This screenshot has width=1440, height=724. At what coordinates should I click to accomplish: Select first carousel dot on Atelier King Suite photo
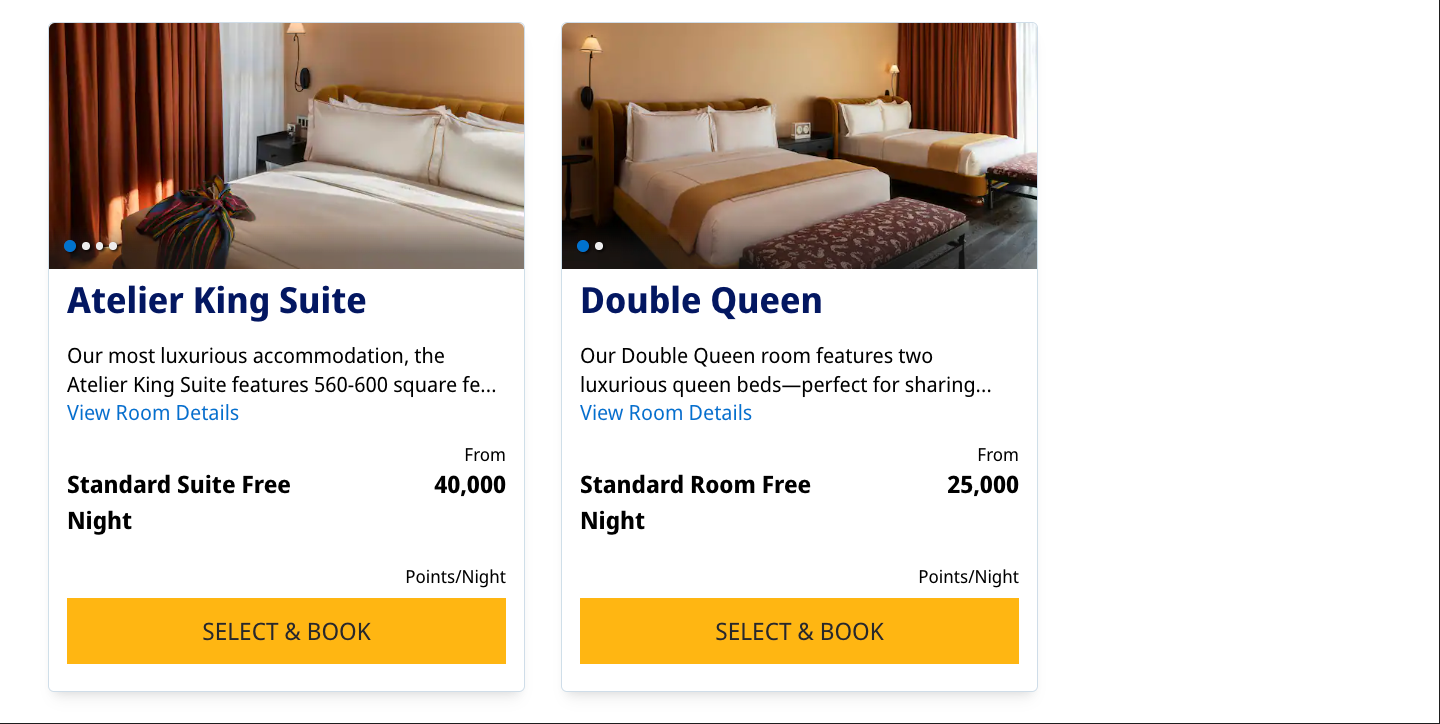point(70,246)
